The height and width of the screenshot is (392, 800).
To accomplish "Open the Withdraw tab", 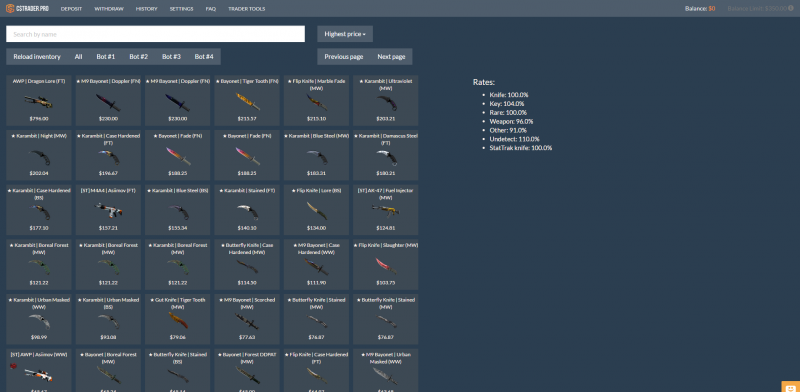I will pos(109,9).
